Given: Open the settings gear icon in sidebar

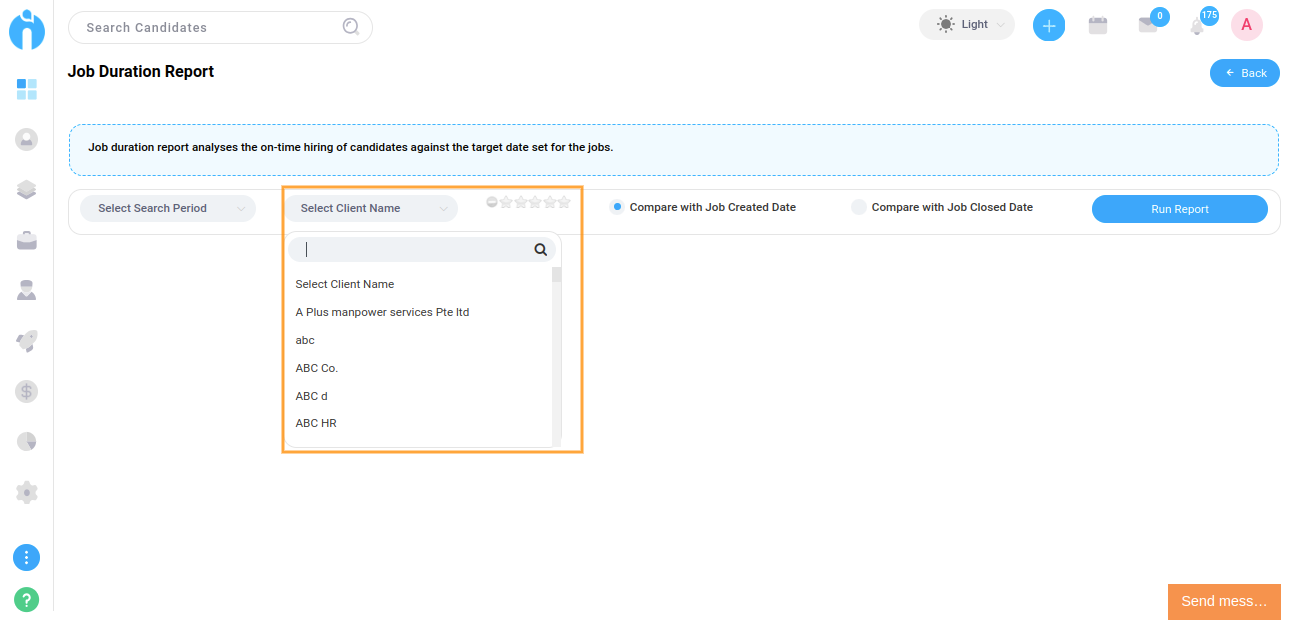Looking at the screenshot, I should [27, 492].
